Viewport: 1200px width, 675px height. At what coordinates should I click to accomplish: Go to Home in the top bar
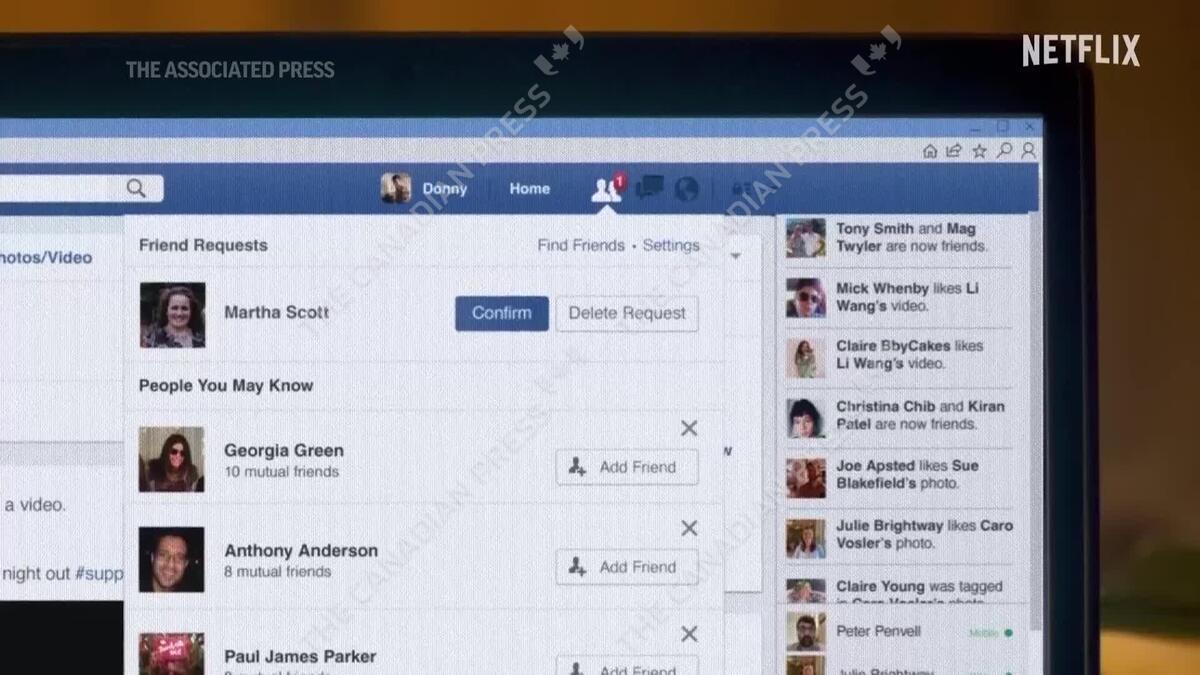click(529, 188)
